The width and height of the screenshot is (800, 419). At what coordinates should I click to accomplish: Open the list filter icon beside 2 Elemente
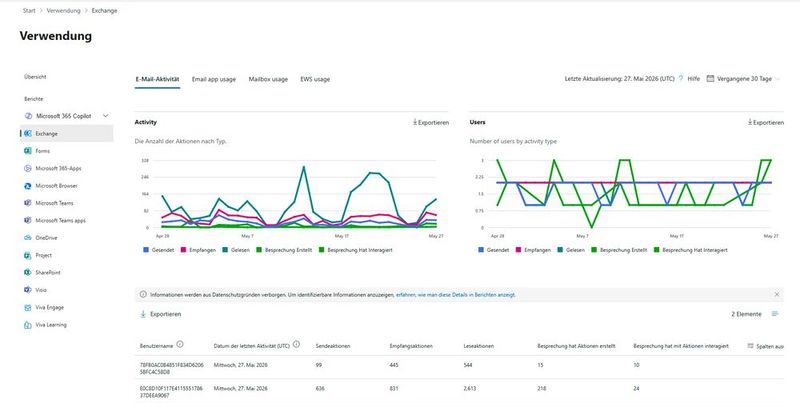[x=775, y=314]
